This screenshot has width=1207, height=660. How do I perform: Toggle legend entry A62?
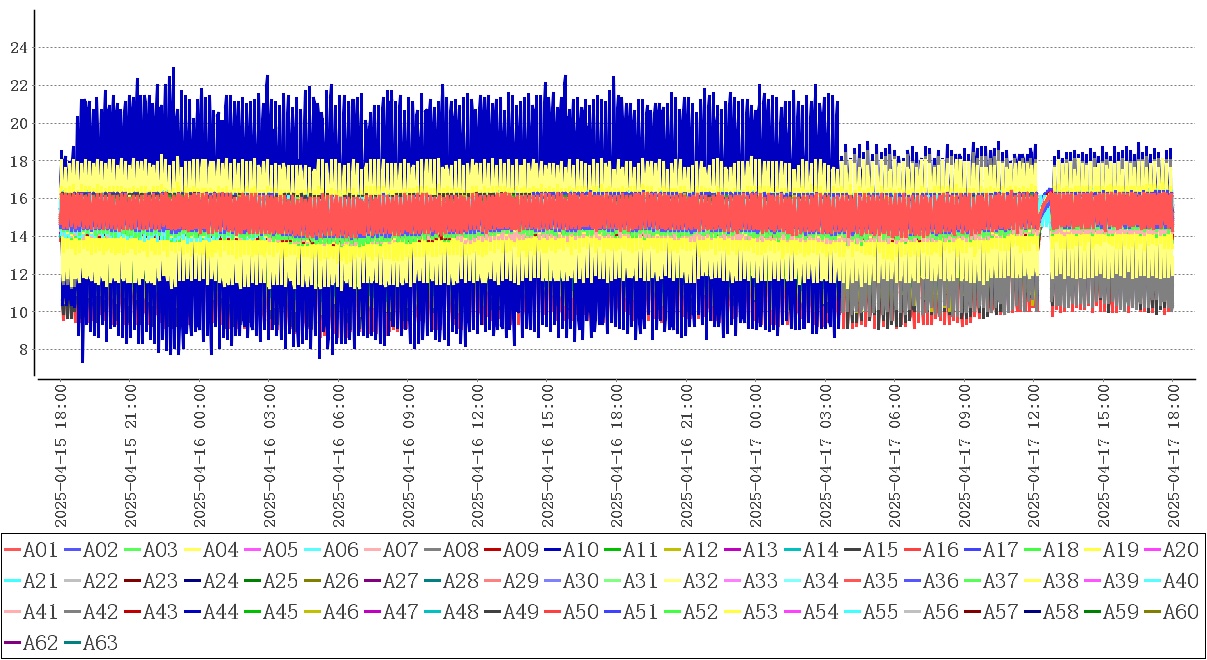[x=30, y=644]
